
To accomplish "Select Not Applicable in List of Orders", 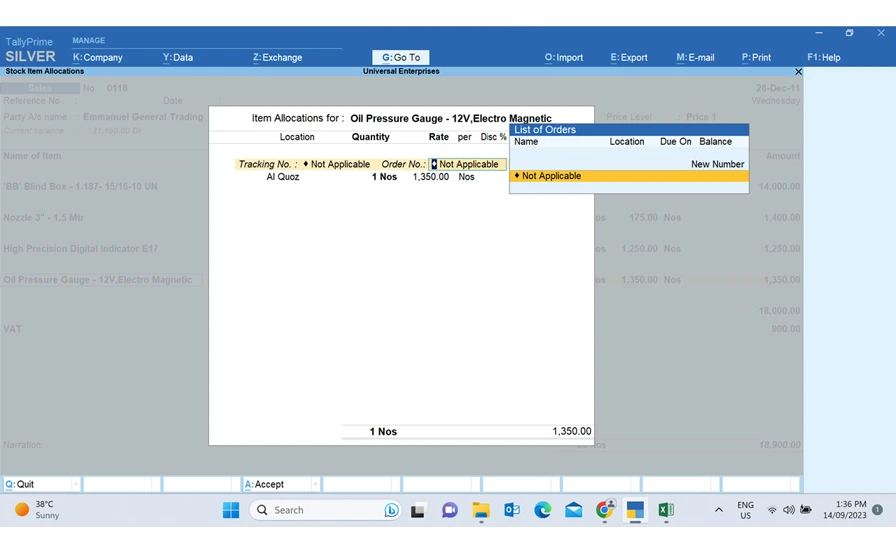I will [x=629, y=176].
